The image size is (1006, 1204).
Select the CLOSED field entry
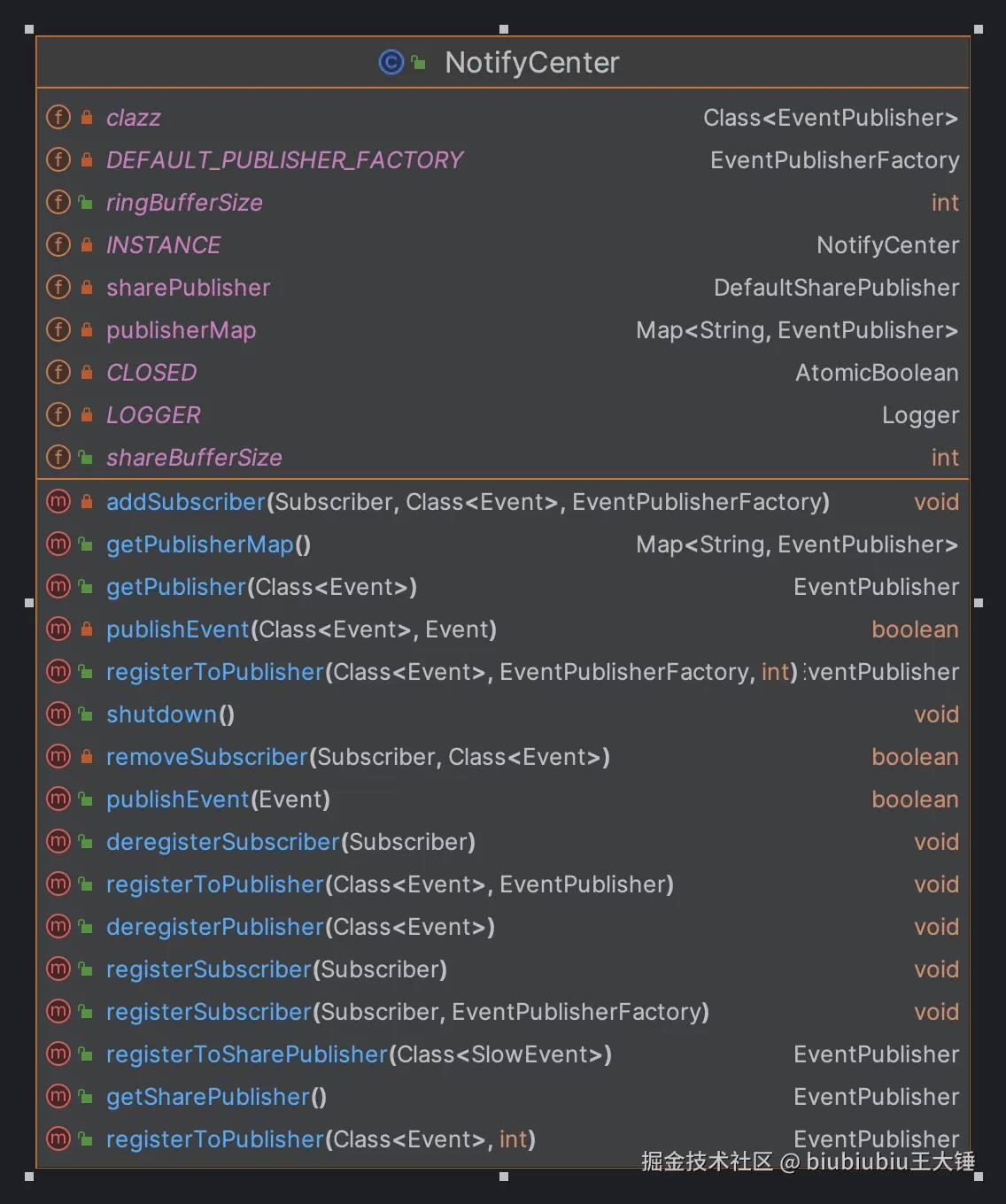click(151, 373)
